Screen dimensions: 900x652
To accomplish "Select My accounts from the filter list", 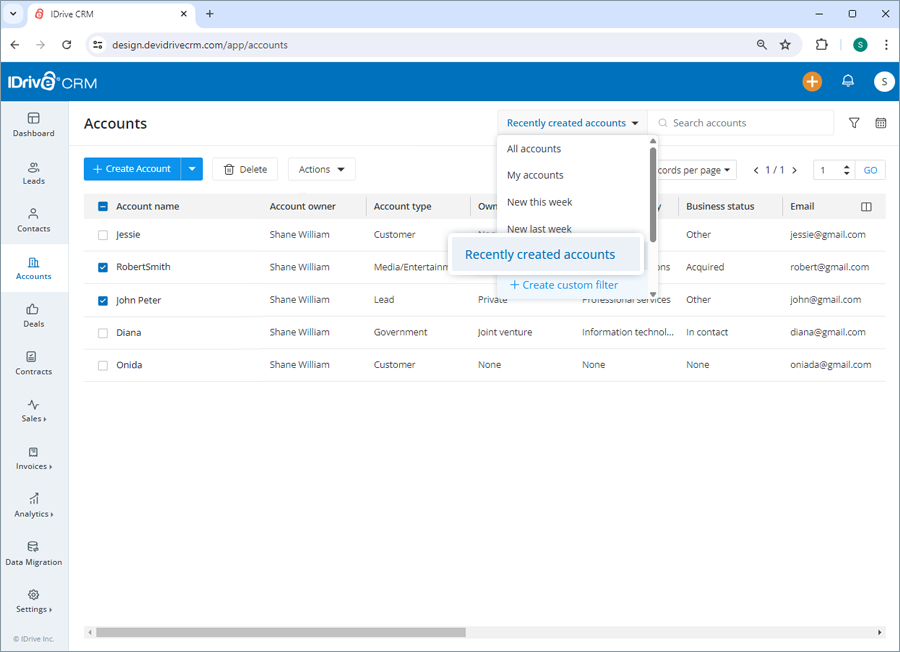I will (535, 174).
